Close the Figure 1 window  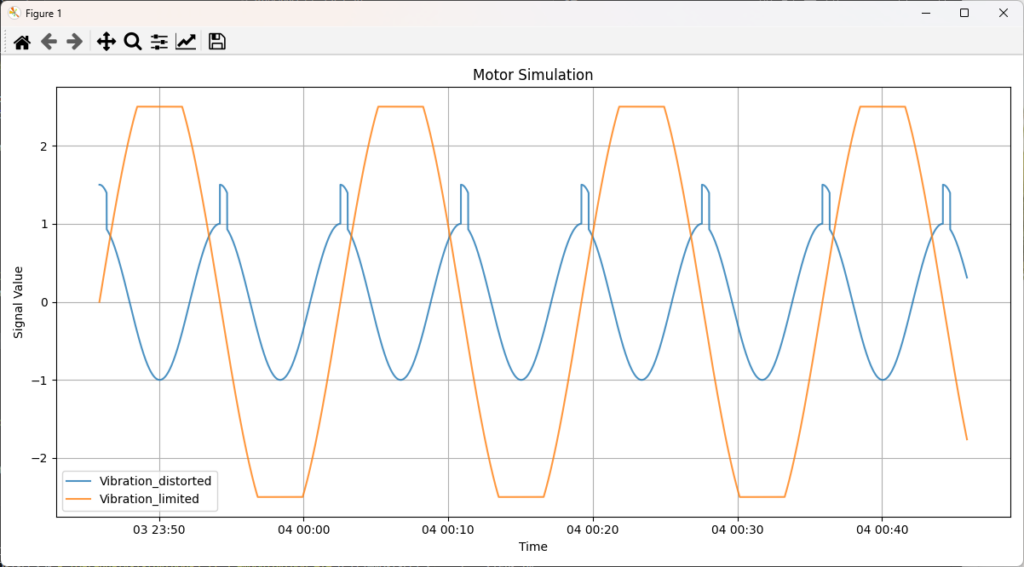[1003, 13]
